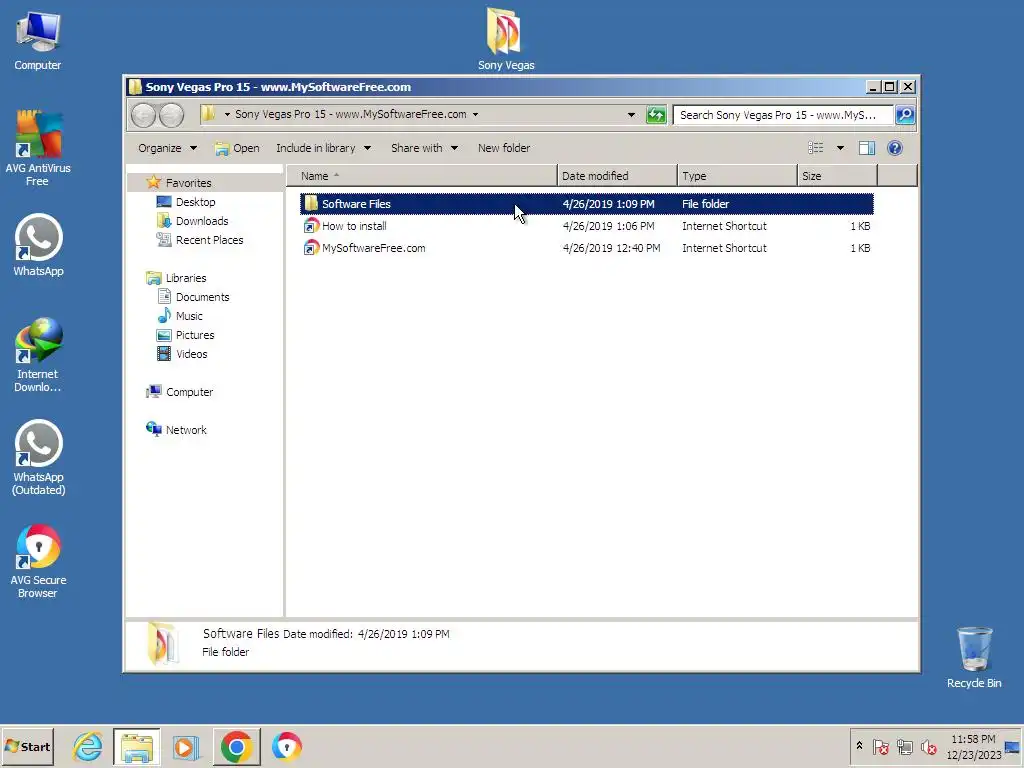
Task: Click the arrow after the path name
Action: coord(475,115)
